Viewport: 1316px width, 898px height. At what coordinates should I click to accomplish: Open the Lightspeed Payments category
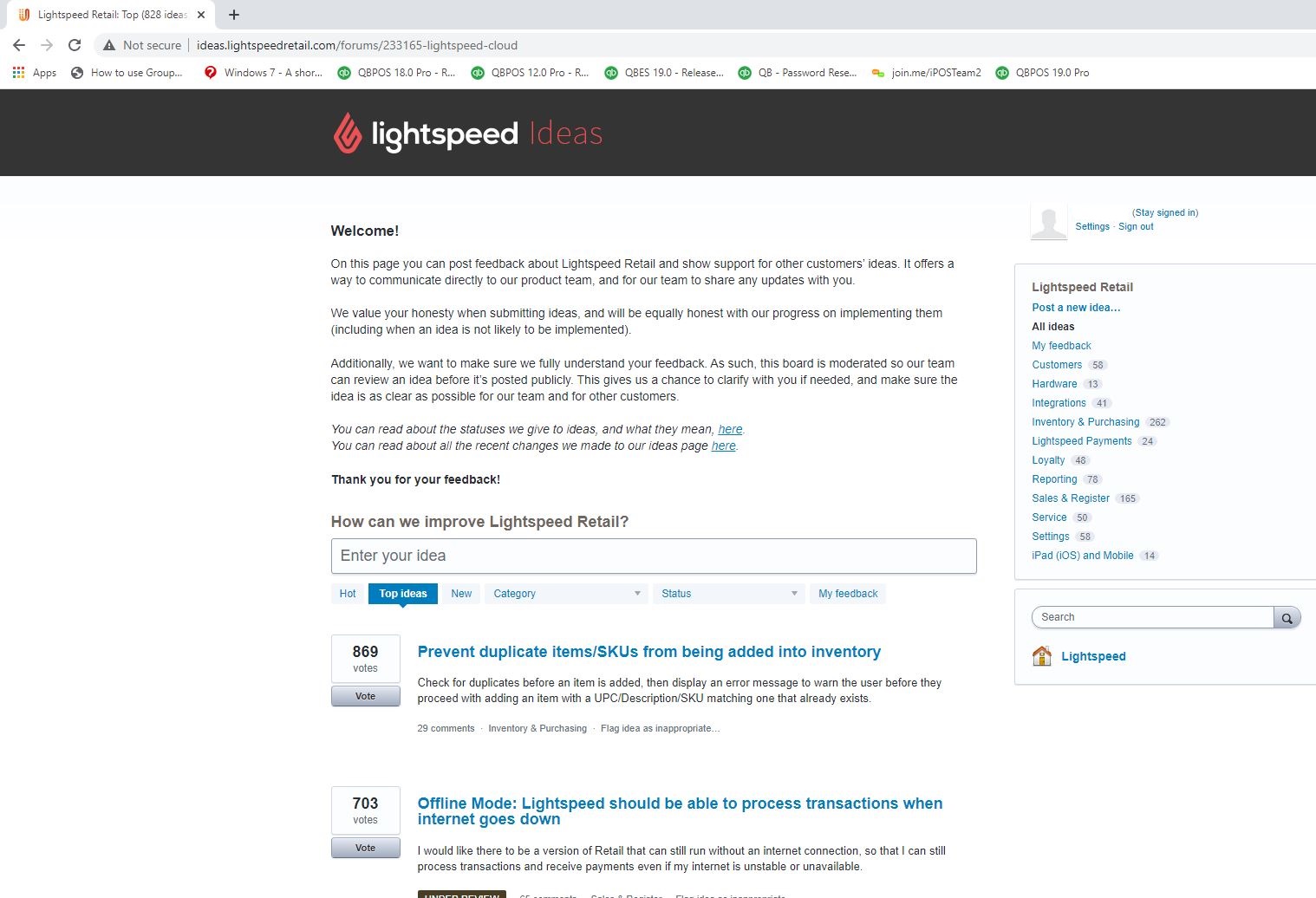1082,441
